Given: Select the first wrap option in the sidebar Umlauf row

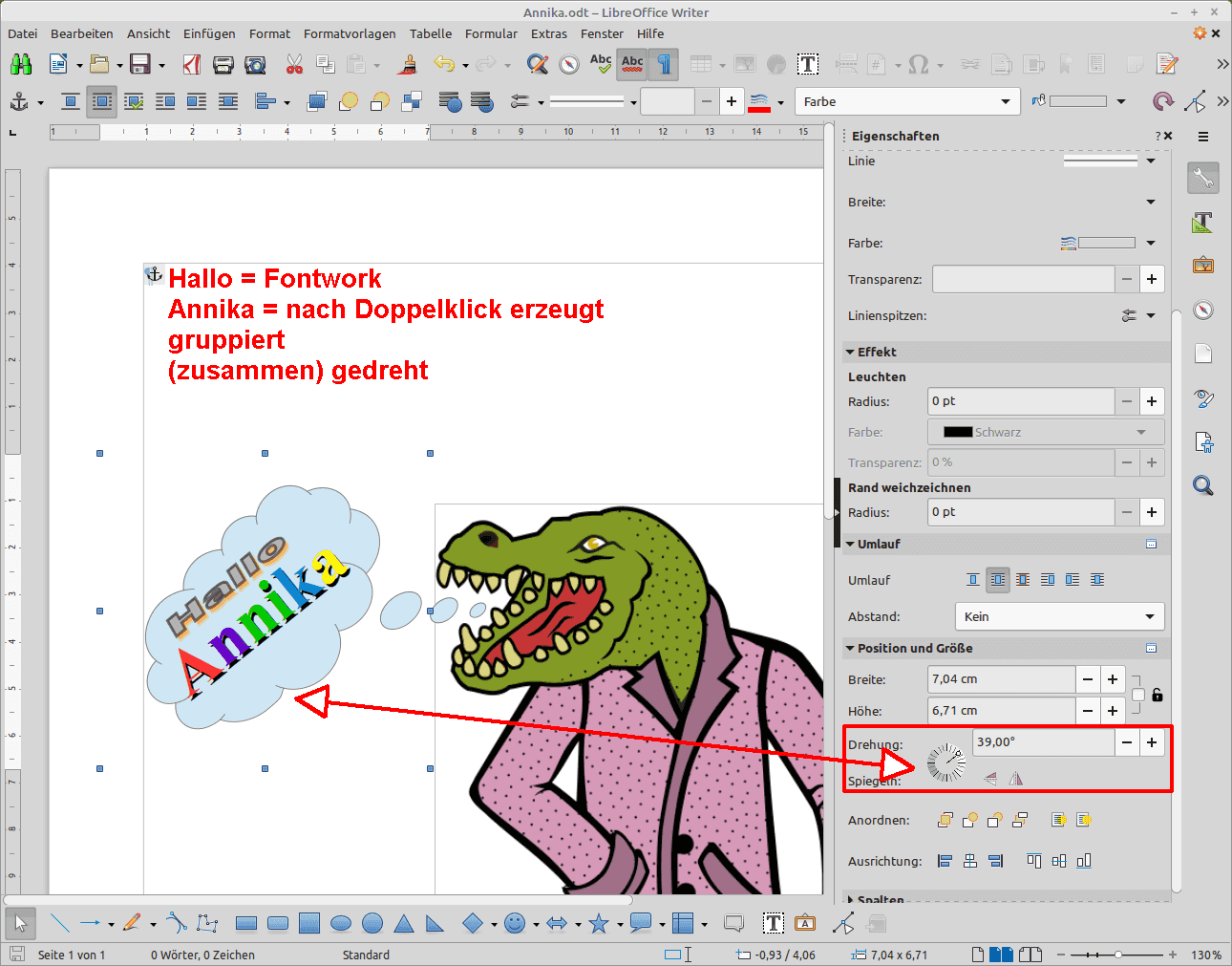Looking at the screenshot, I should [973, 580].
